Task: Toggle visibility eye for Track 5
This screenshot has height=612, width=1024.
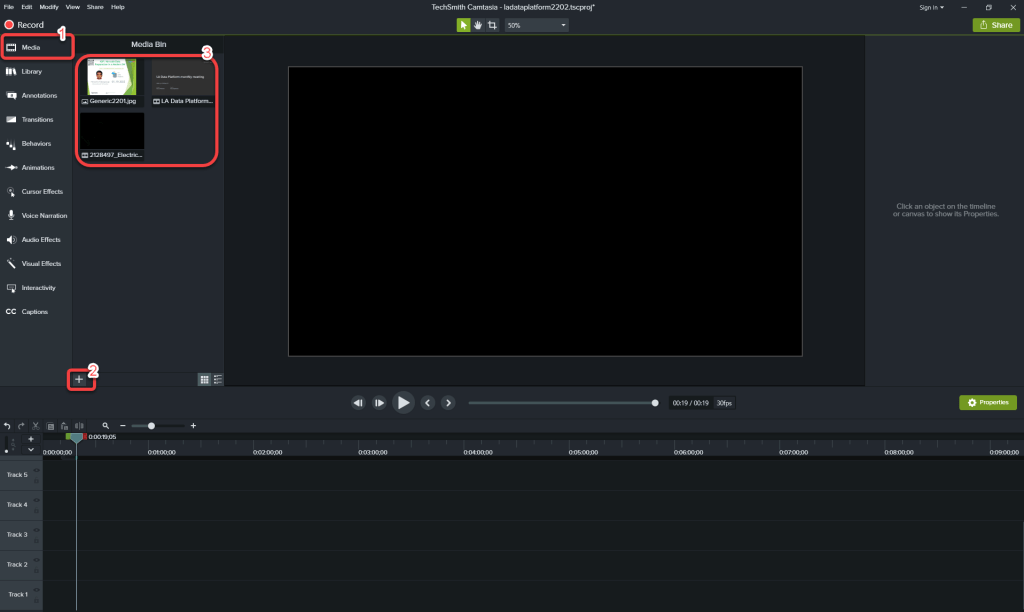Action: pos(37,469)
